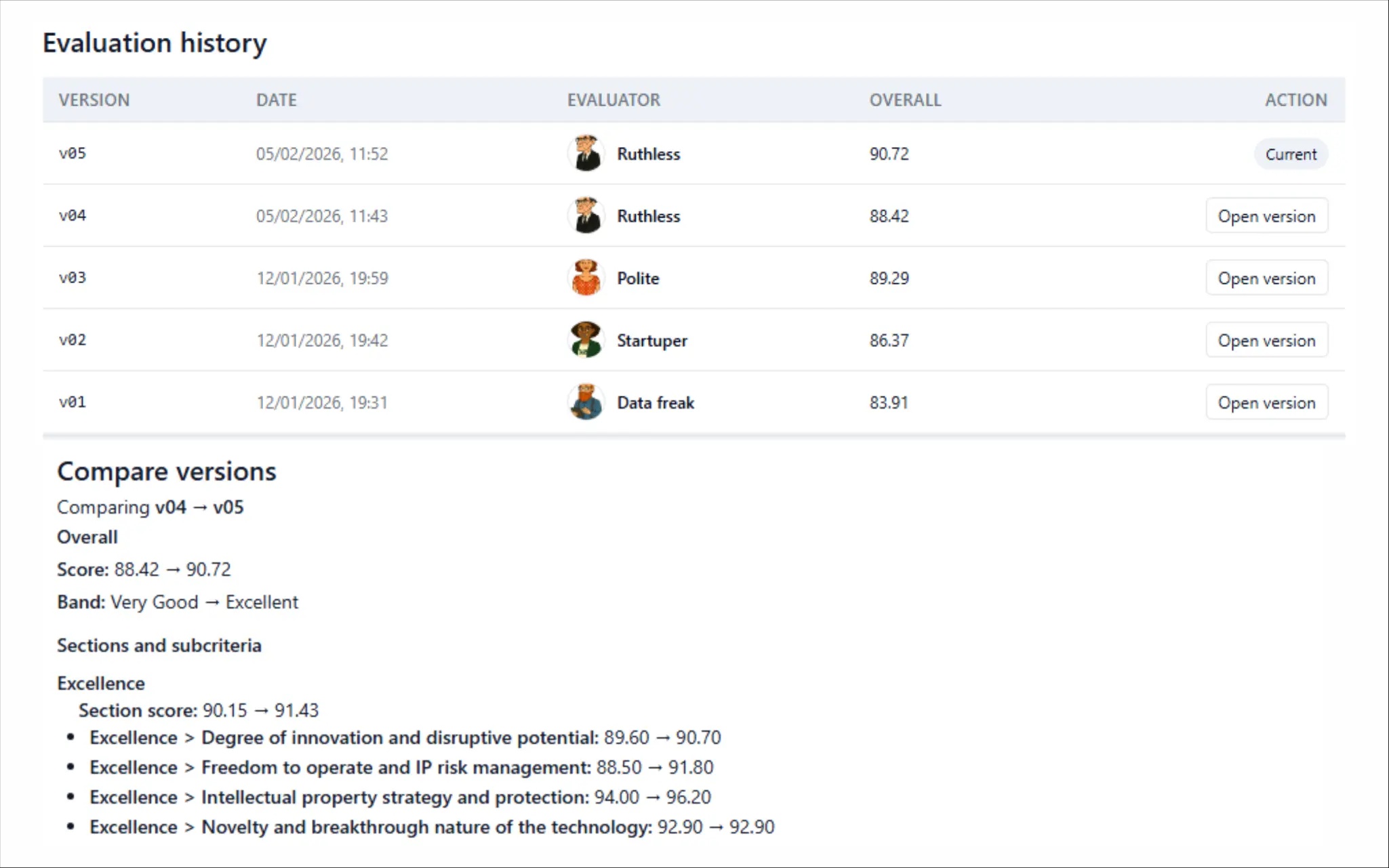The image size is (1389, 868).
Task: Click the Ruthless name in row v04
Action: tap(648, 216)
